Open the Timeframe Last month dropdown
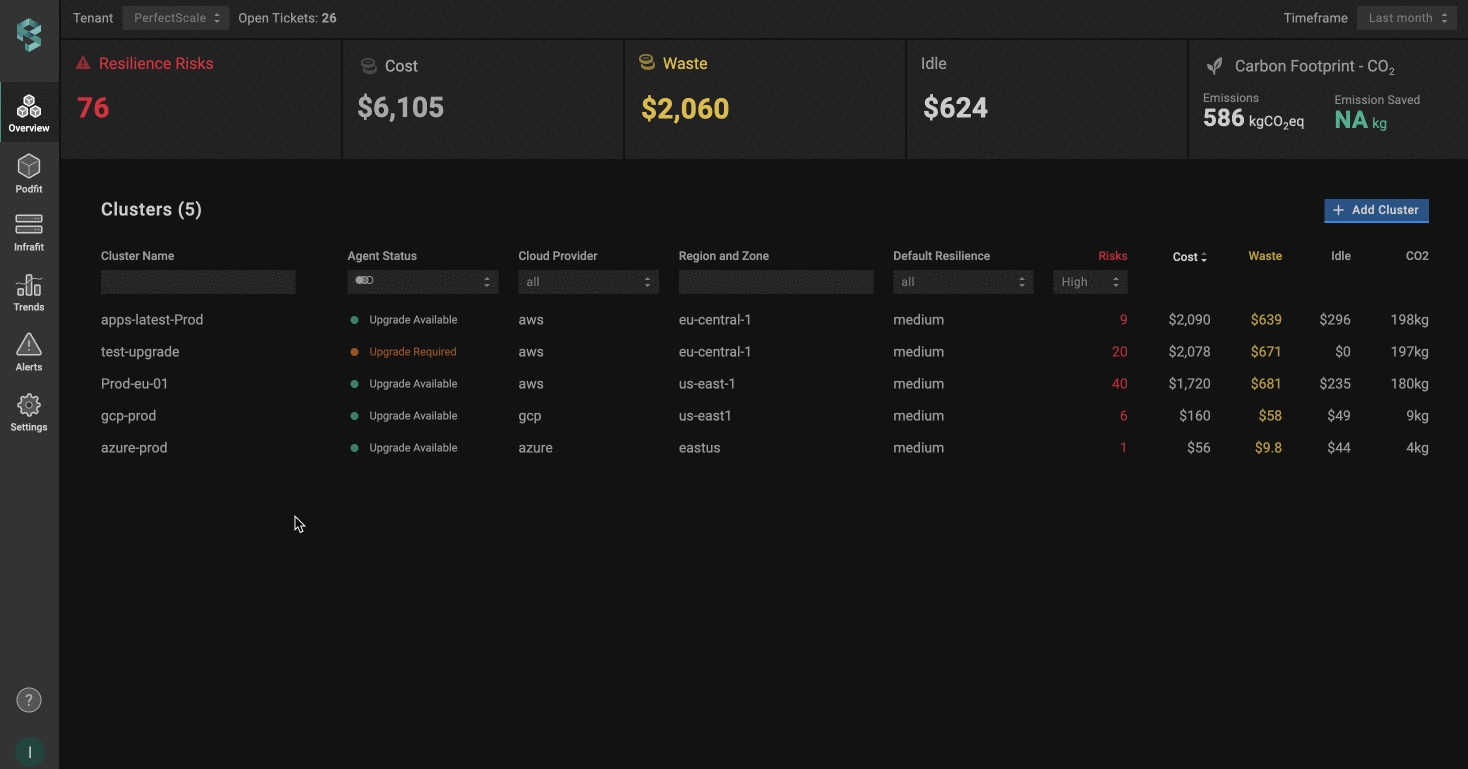The image size is (1468, 769). pyautogui.click(x=1407, y=18)
